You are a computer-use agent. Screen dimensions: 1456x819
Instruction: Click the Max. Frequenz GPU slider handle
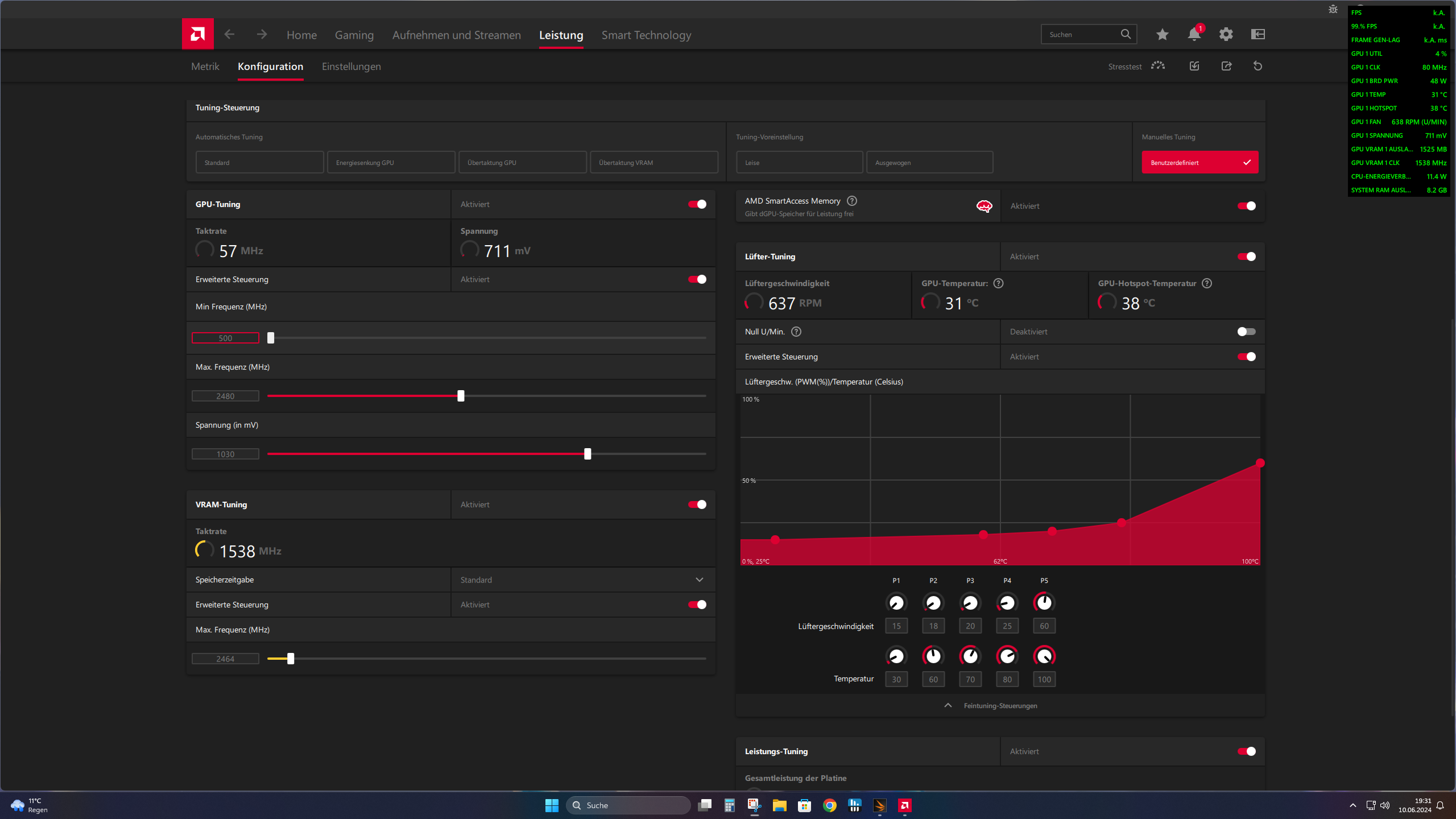[461, 396]
